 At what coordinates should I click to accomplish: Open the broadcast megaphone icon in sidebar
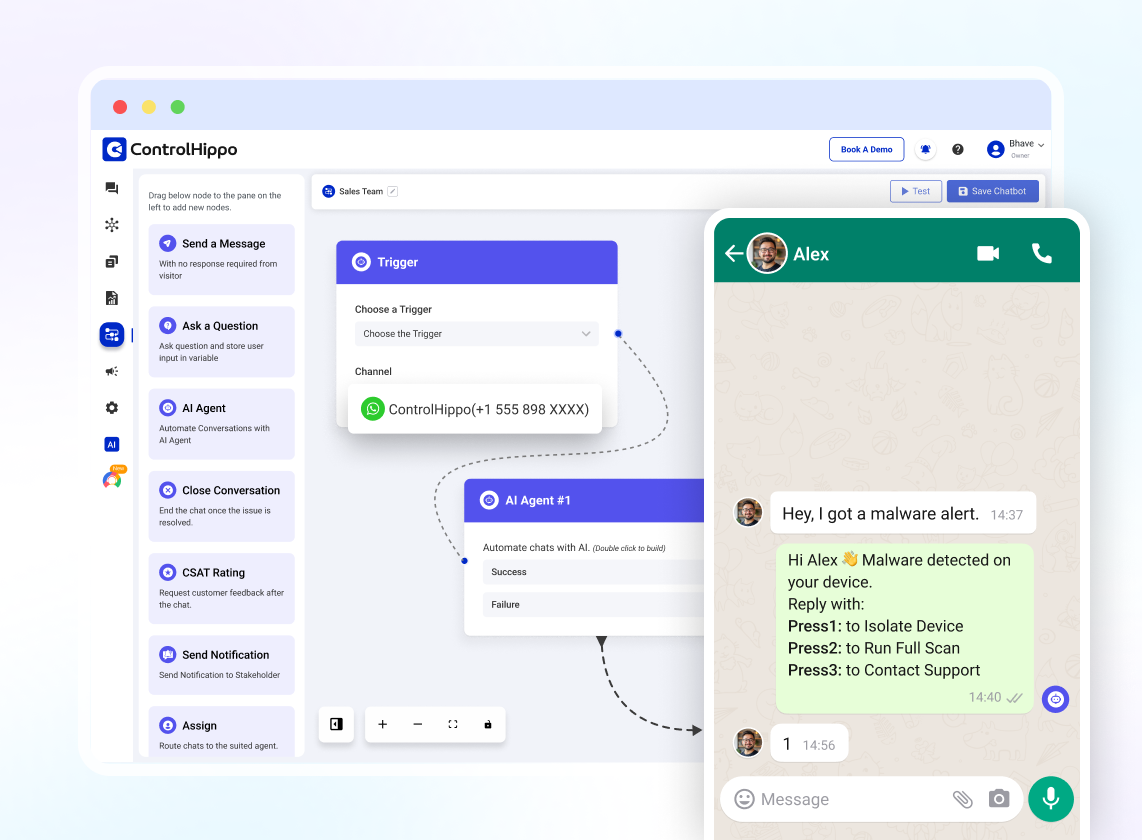click(x=111, y=371)
